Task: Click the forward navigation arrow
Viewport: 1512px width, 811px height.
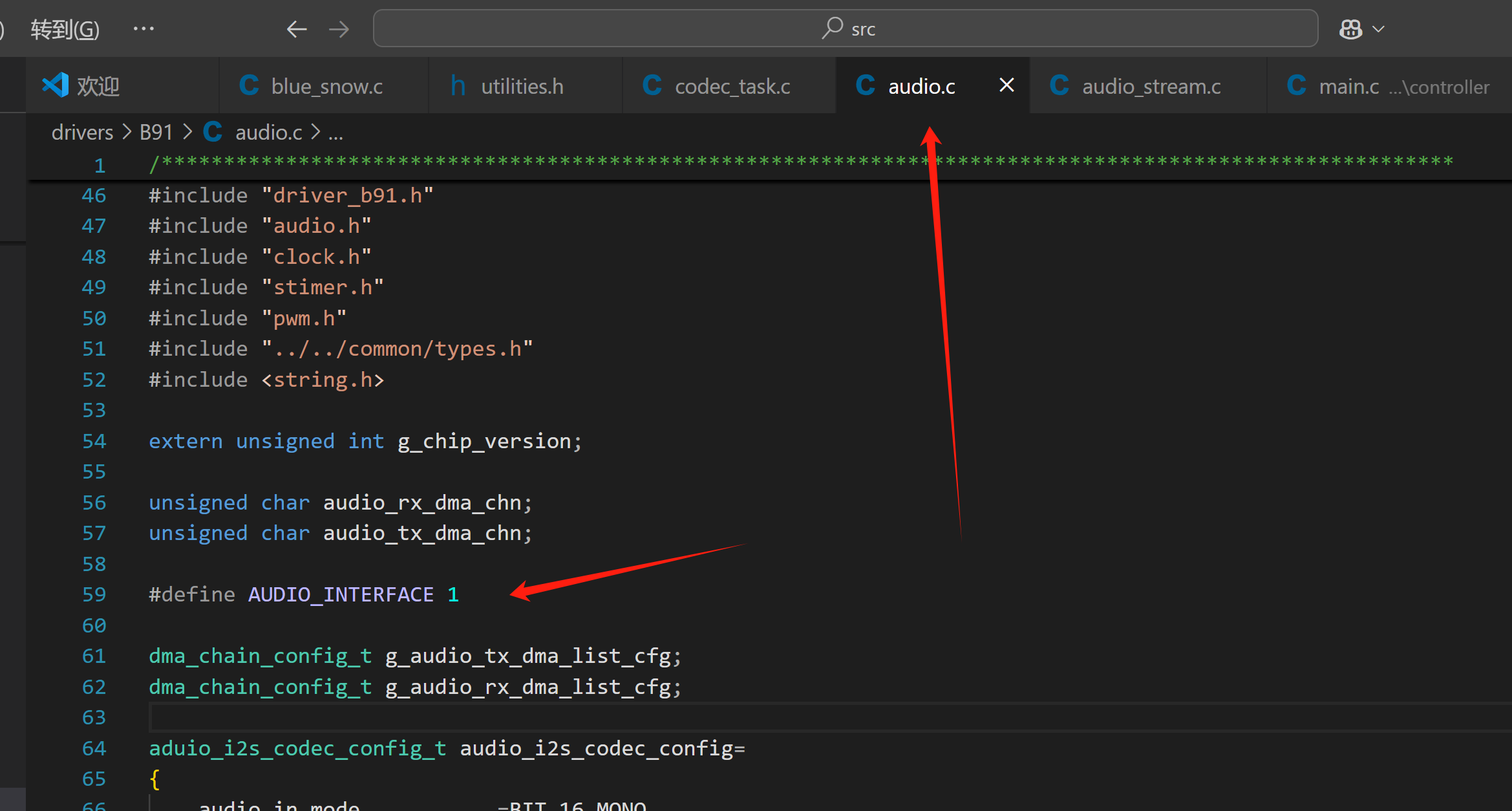Action: 339,29
